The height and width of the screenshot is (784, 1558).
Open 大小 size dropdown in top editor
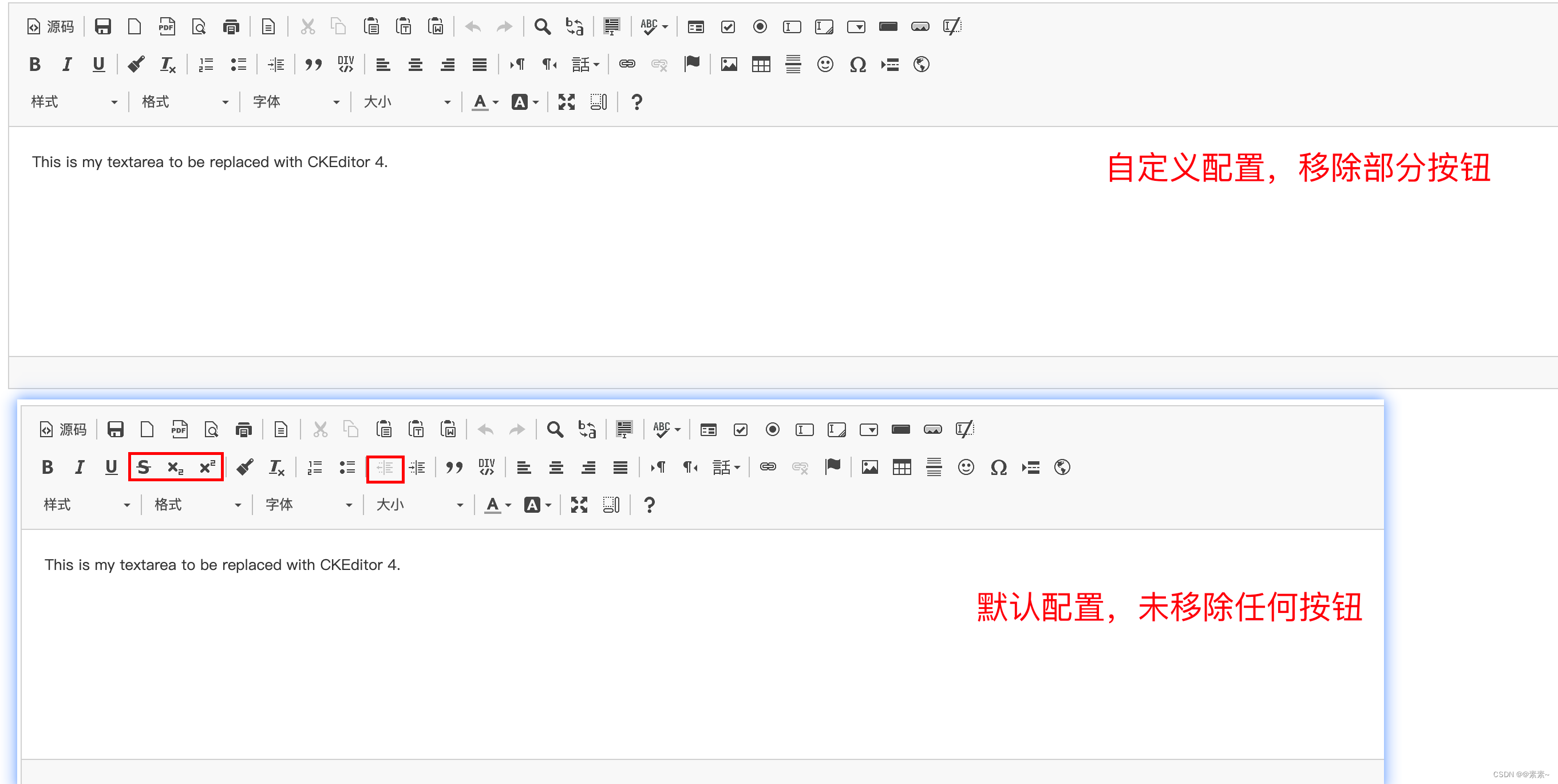pos(406,102)
